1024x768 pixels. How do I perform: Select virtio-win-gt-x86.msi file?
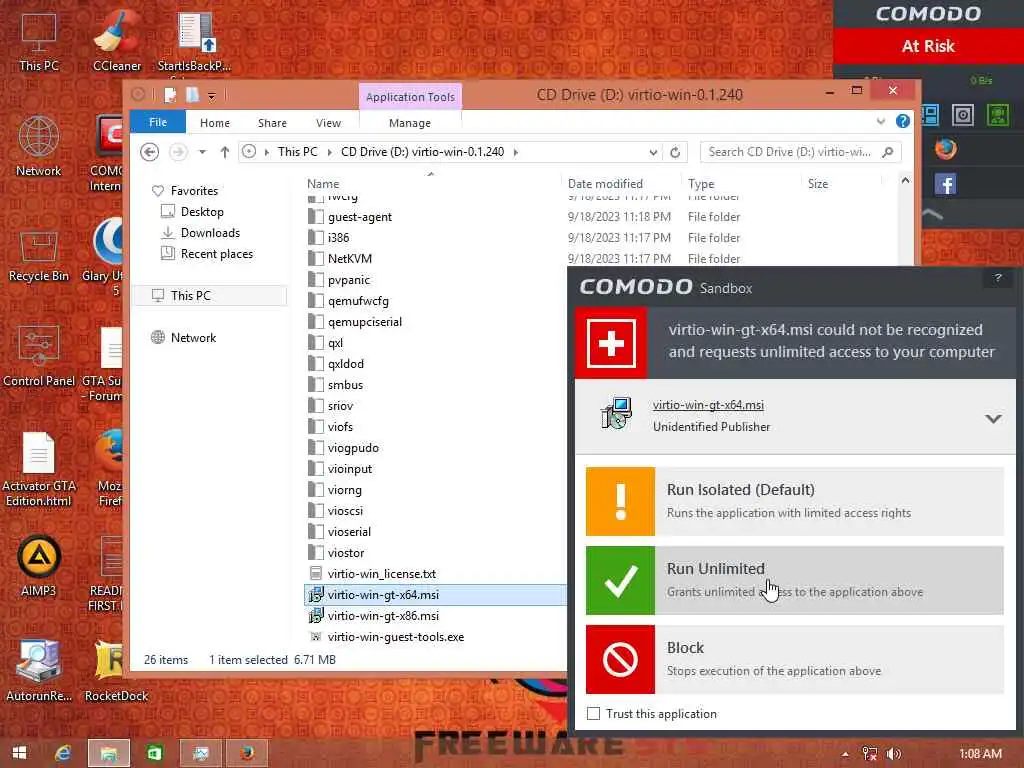pos(383,616)
